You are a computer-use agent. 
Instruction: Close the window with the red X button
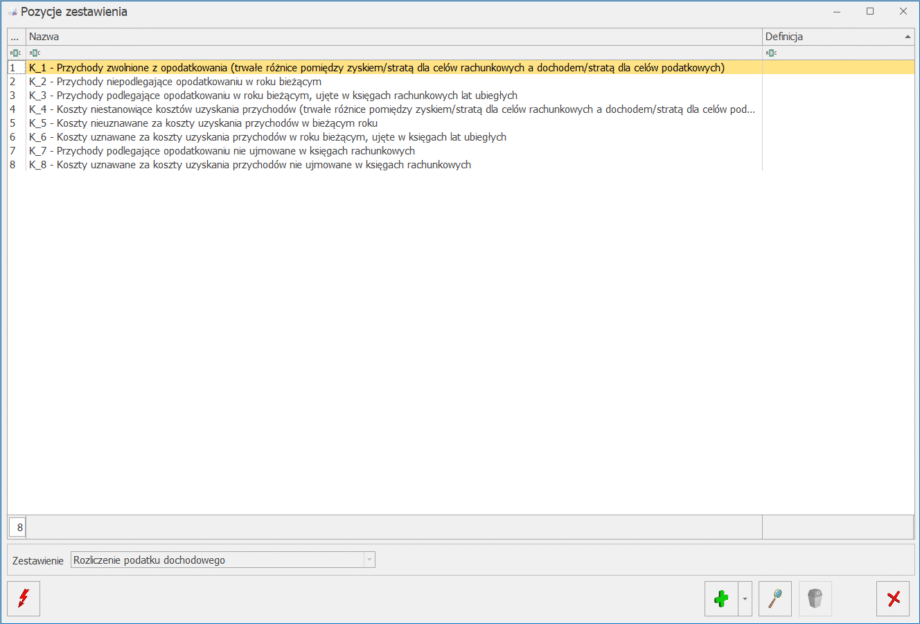(x=893, y=598)
